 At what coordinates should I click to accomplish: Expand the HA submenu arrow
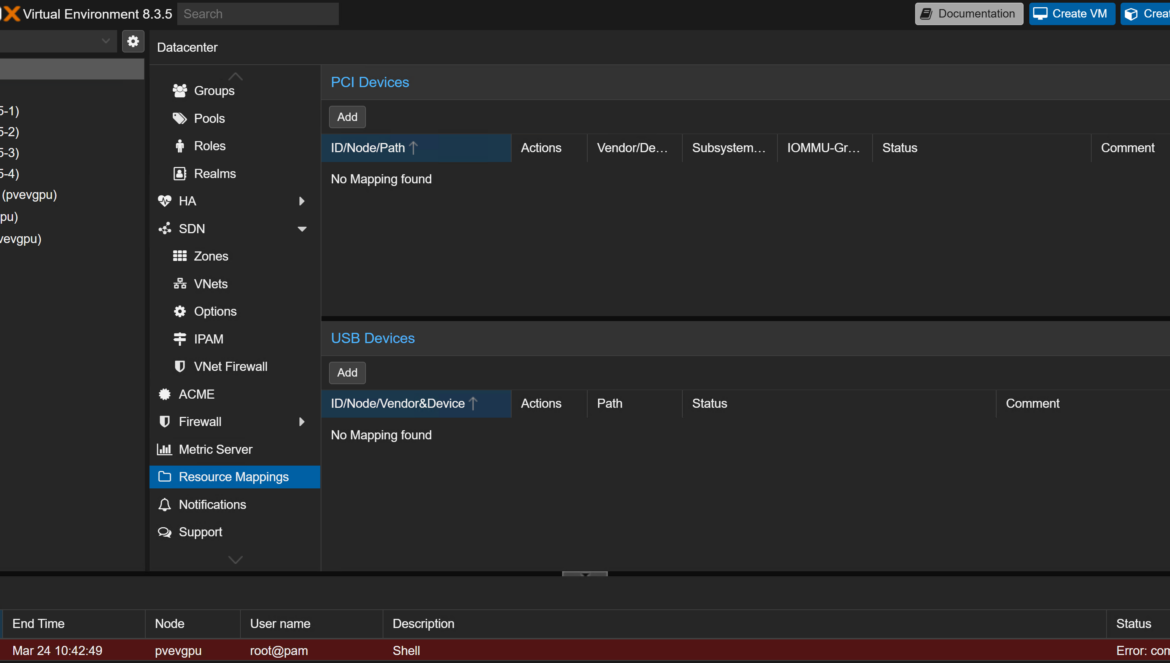301,201
